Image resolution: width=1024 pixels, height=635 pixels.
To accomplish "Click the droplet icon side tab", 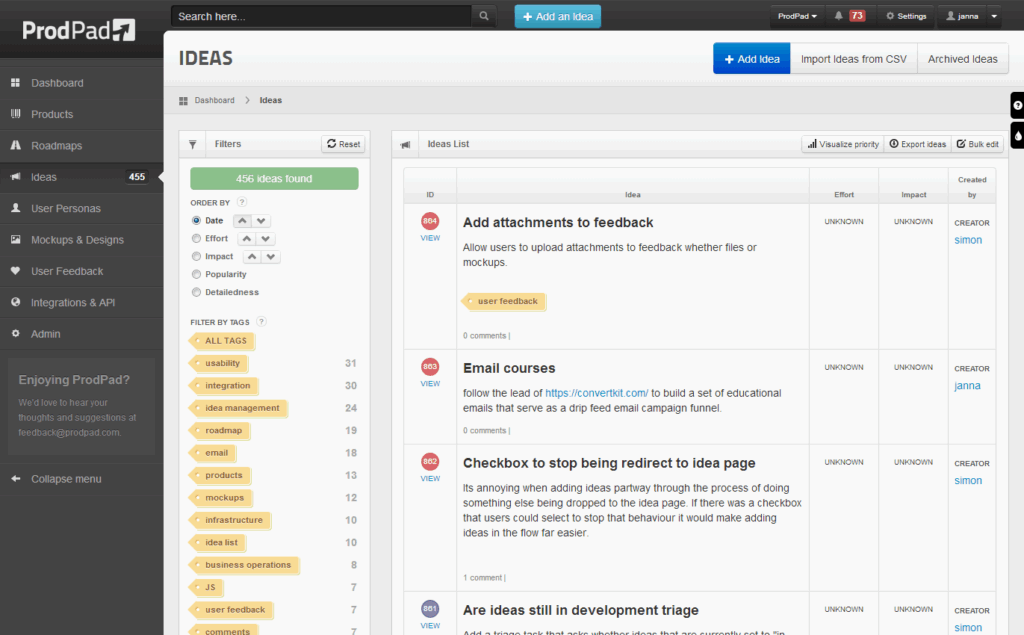I will (x=1017, y=136).
